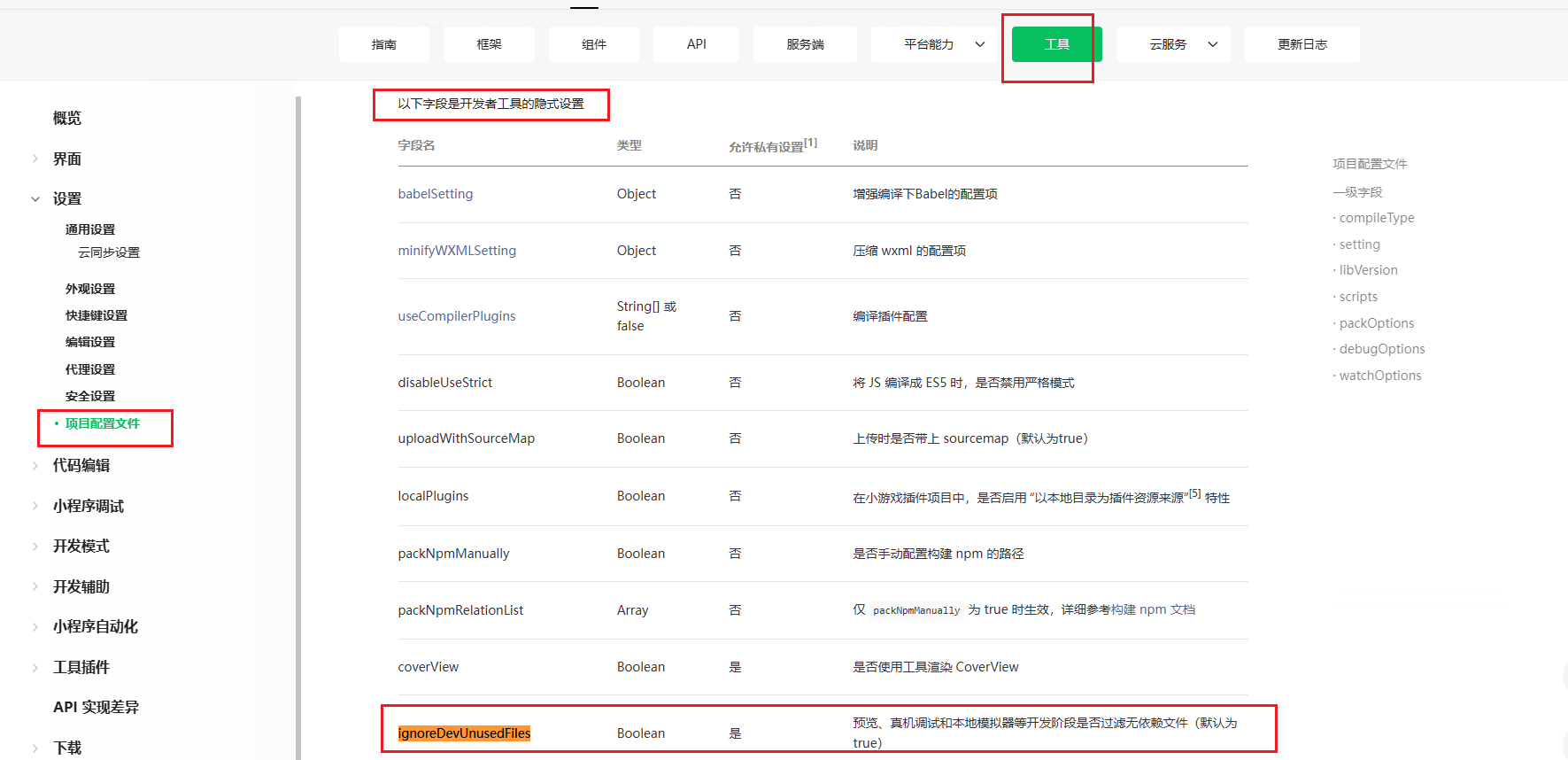Open the minifyWXMLSetting field link
The width and height of the screenshot is (1568, 760).
pyautogui.click(x=457, y=251)
